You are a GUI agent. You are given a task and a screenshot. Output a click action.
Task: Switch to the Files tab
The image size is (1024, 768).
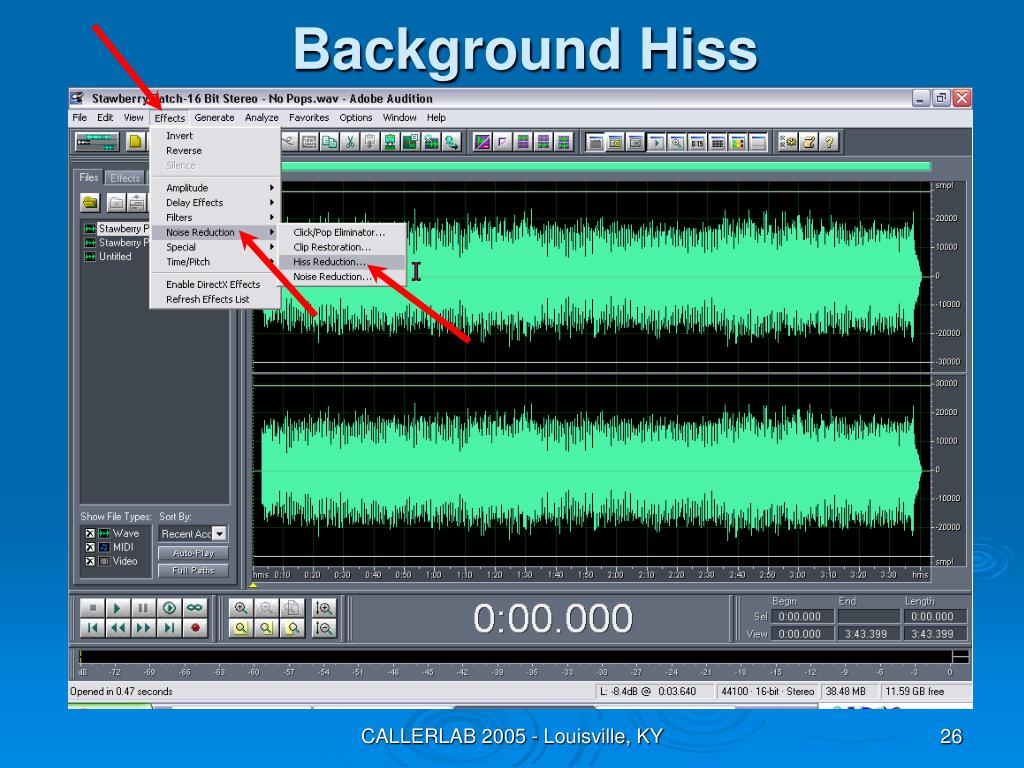[89, 178]
